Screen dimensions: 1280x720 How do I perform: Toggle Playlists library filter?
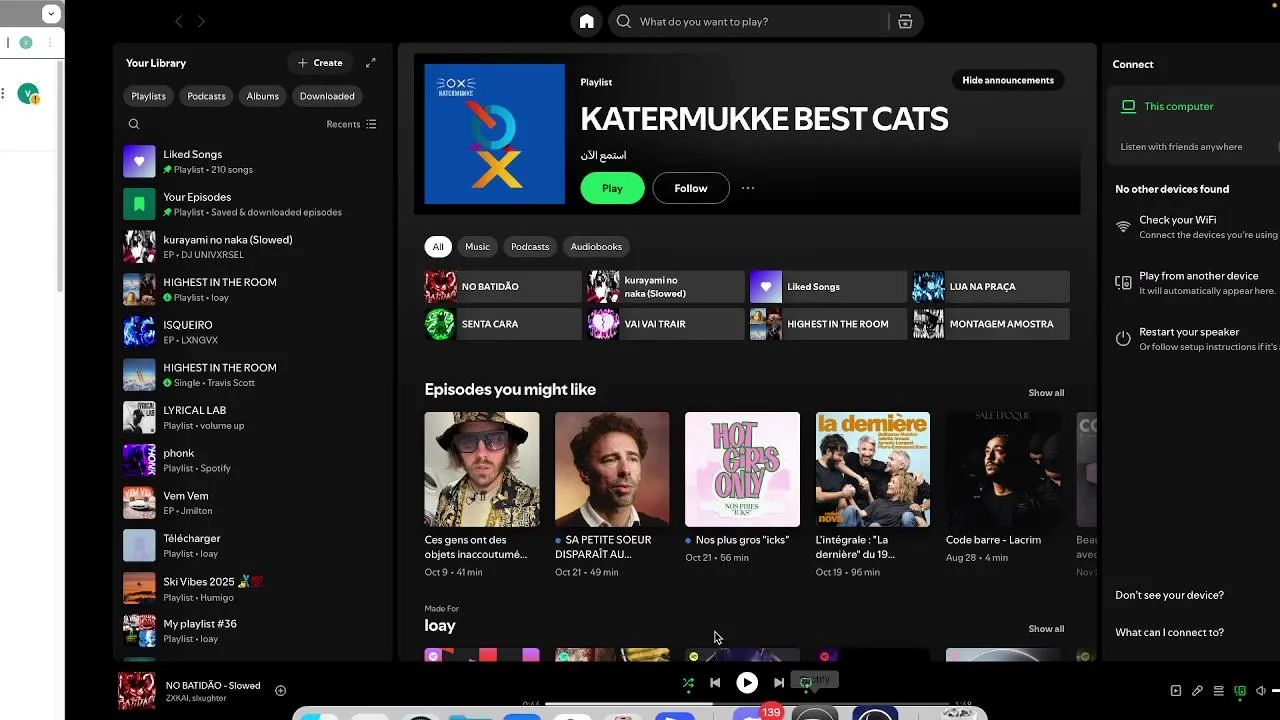click(148, 96)
